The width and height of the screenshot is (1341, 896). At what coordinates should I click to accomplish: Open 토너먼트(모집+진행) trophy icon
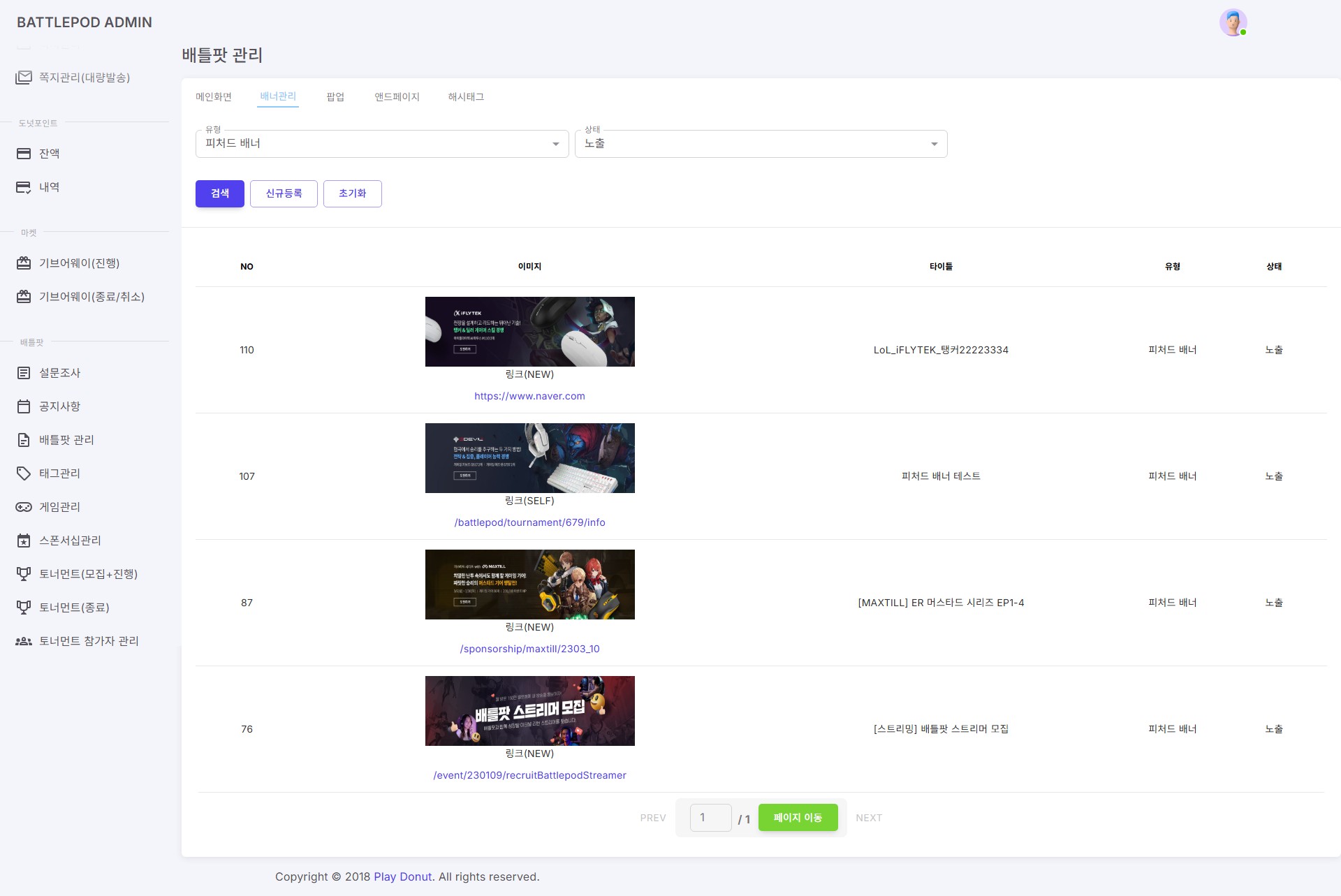tap(24, 574)
